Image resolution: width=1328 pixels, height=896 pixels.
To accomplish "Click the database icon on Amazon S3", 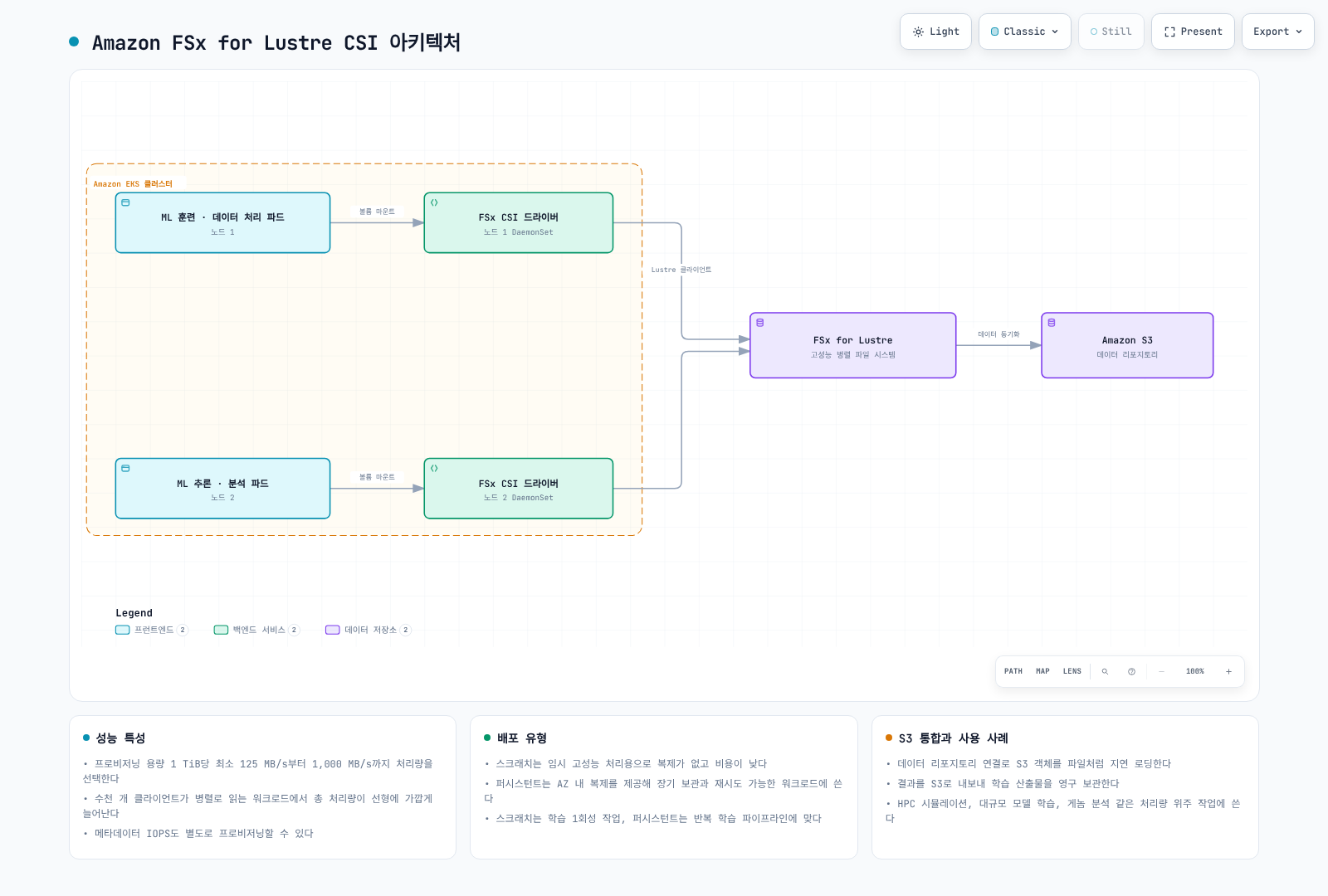I will [1052, 323].
